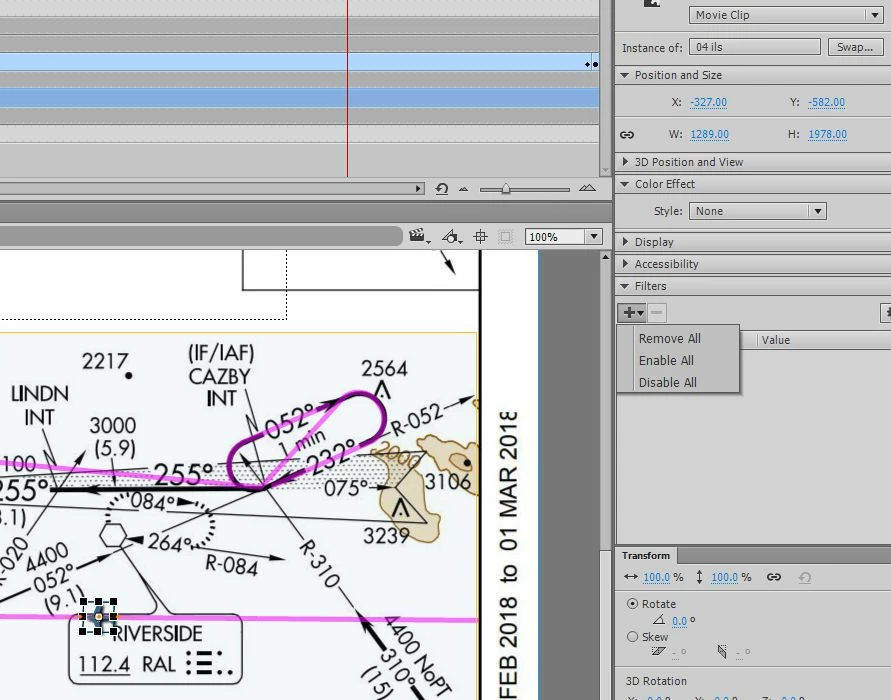Viewport: 891px width, 700px height.
Task: Collapse the Color Effect section
Action: (x=624, y=184)
